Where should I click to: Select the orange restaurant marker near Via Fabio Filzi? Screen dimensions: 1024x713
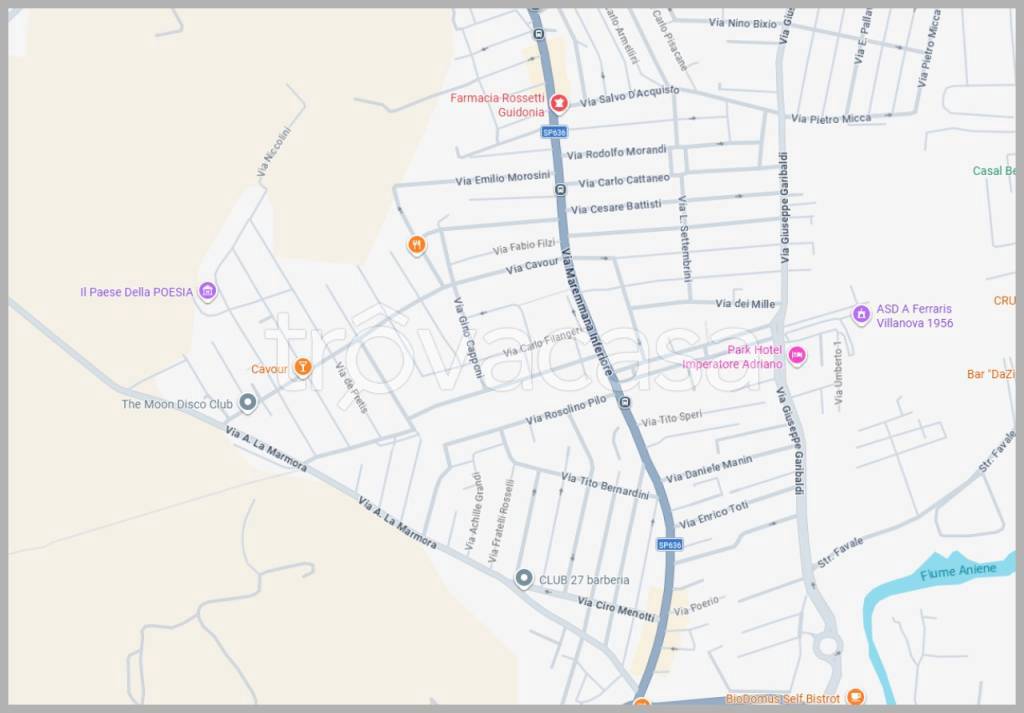pos(417,244)
